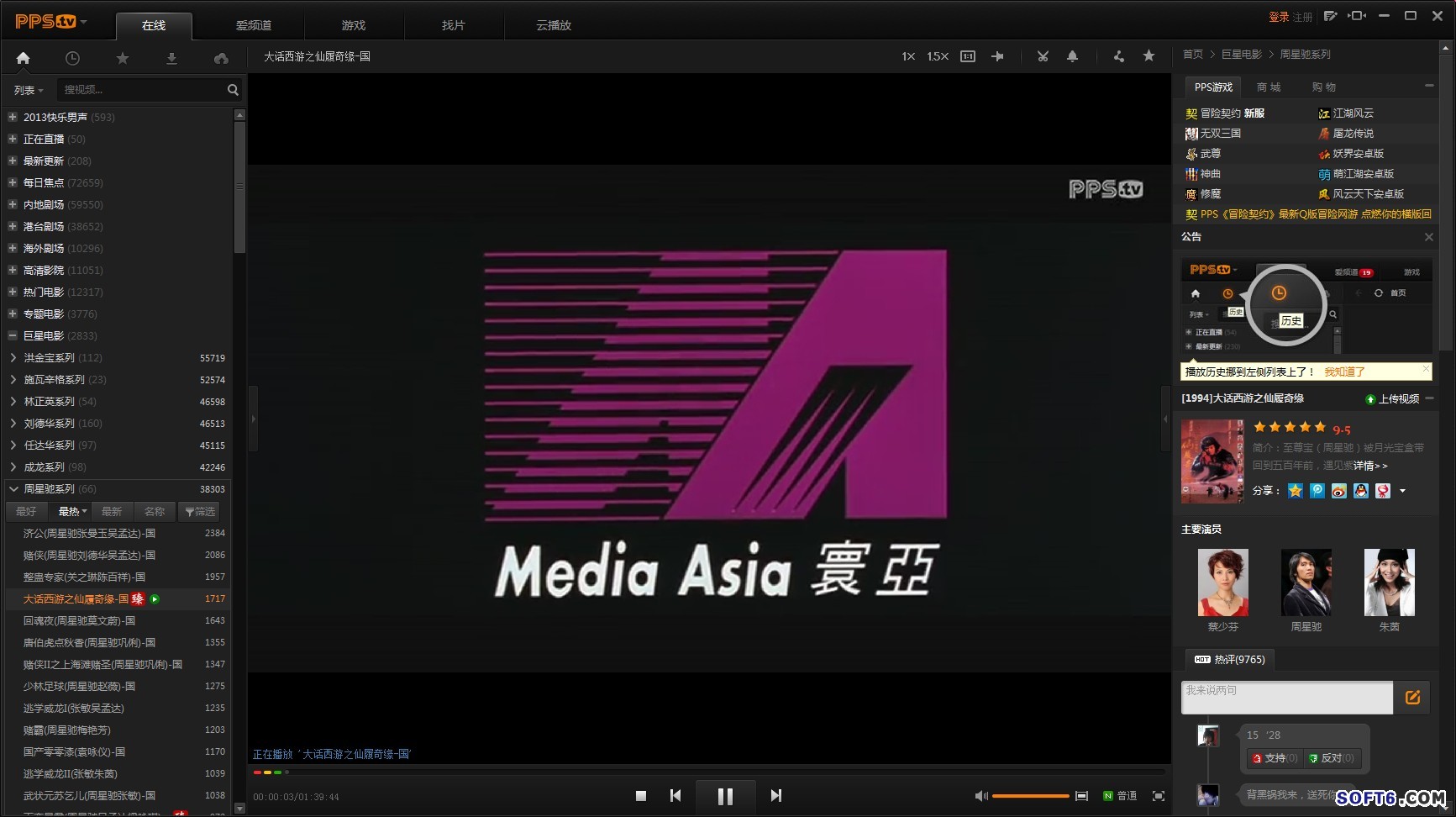Click the feedback pencil icon in title bar

(1330, 16)
